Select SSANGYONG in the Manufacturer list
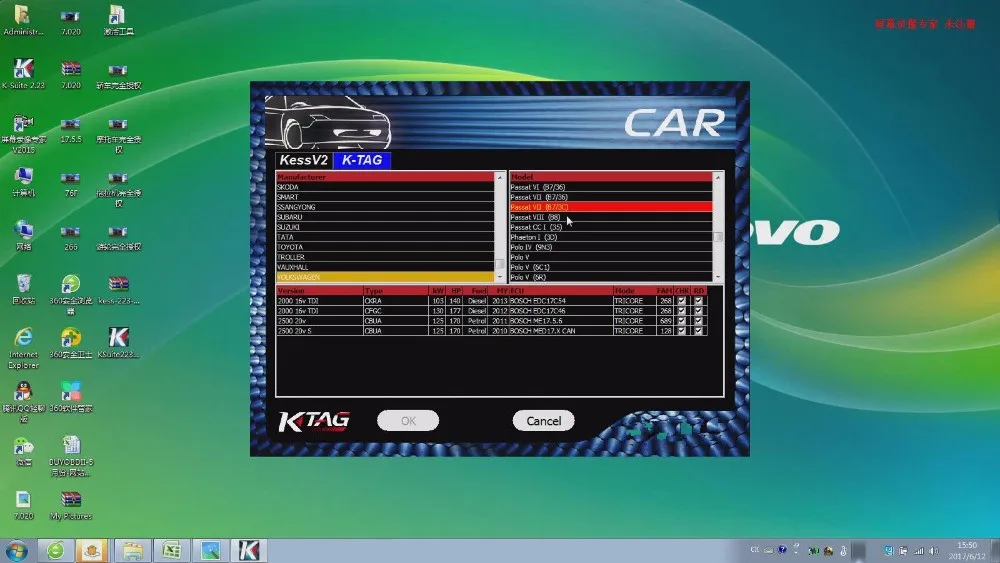 (x=385, y=207)
